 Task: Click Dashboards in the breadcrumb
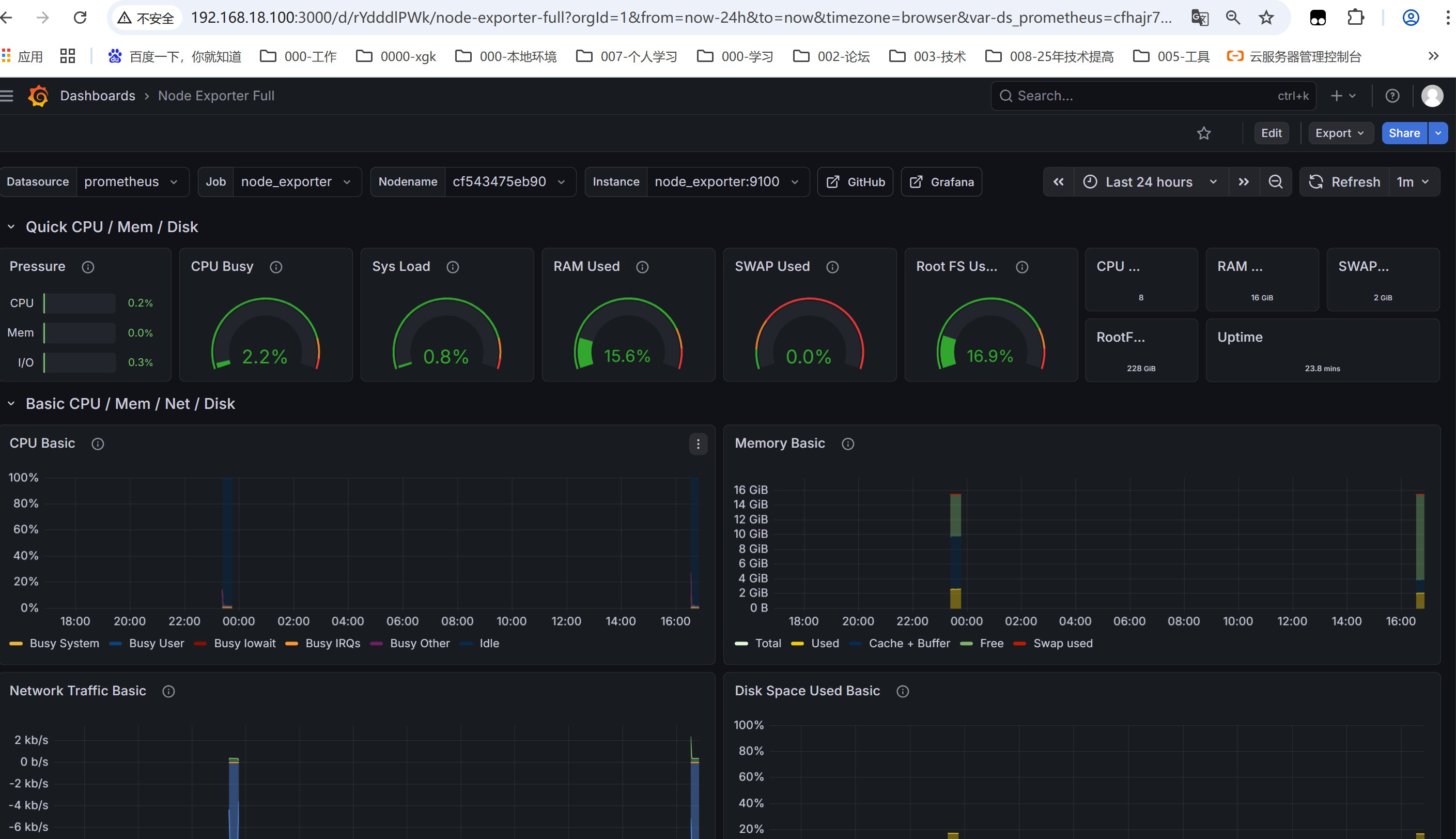(x=97, y=96)
